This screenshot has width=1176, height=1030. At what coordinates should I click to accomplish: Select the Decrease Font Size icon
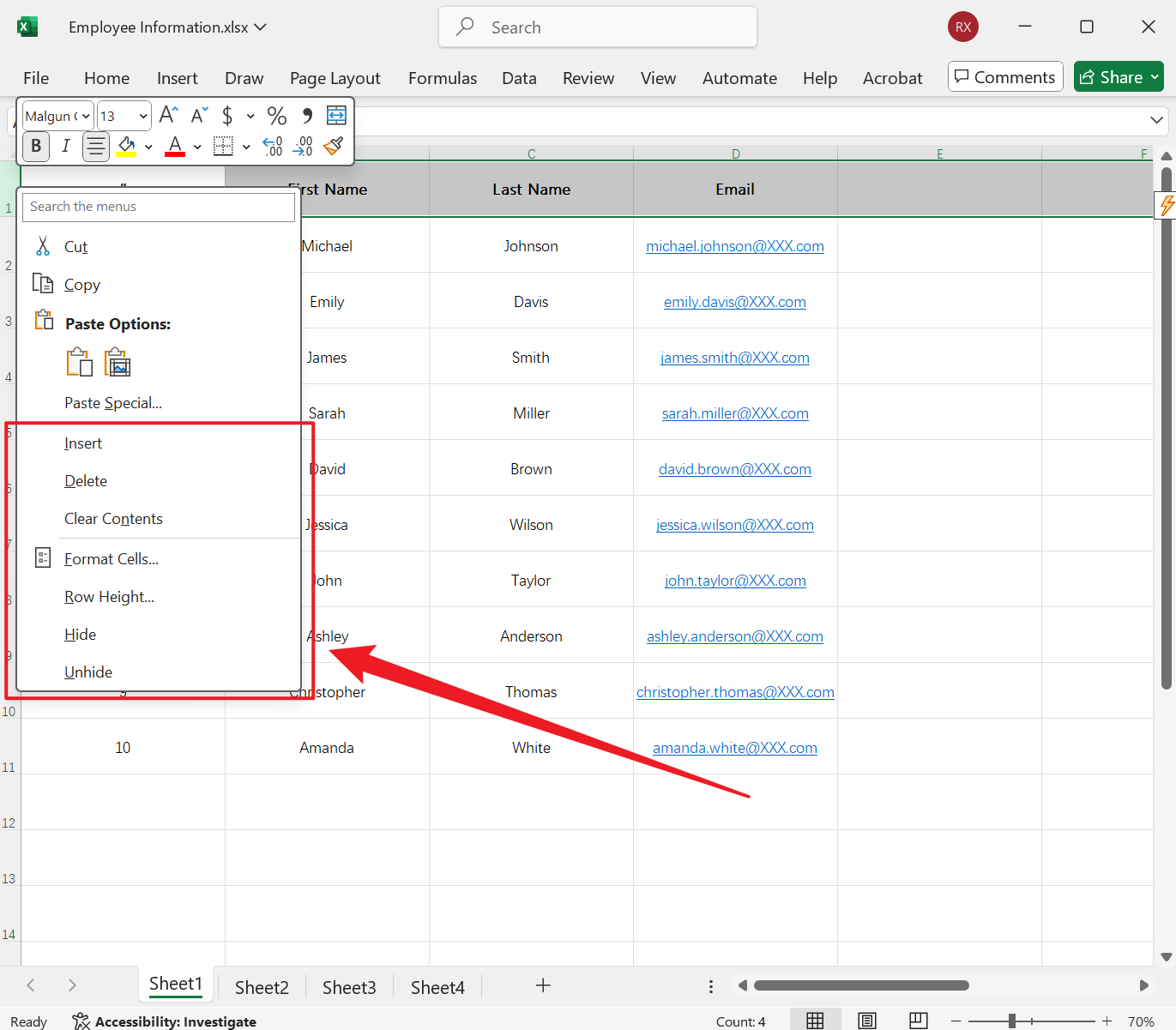[197, 115]
